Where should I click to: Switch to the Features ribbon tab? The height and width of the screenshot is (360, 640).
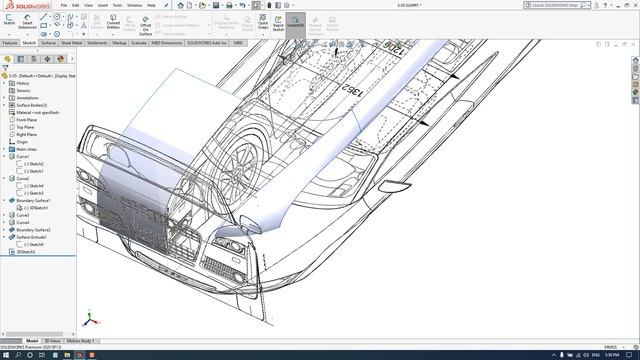pos(10,43)
